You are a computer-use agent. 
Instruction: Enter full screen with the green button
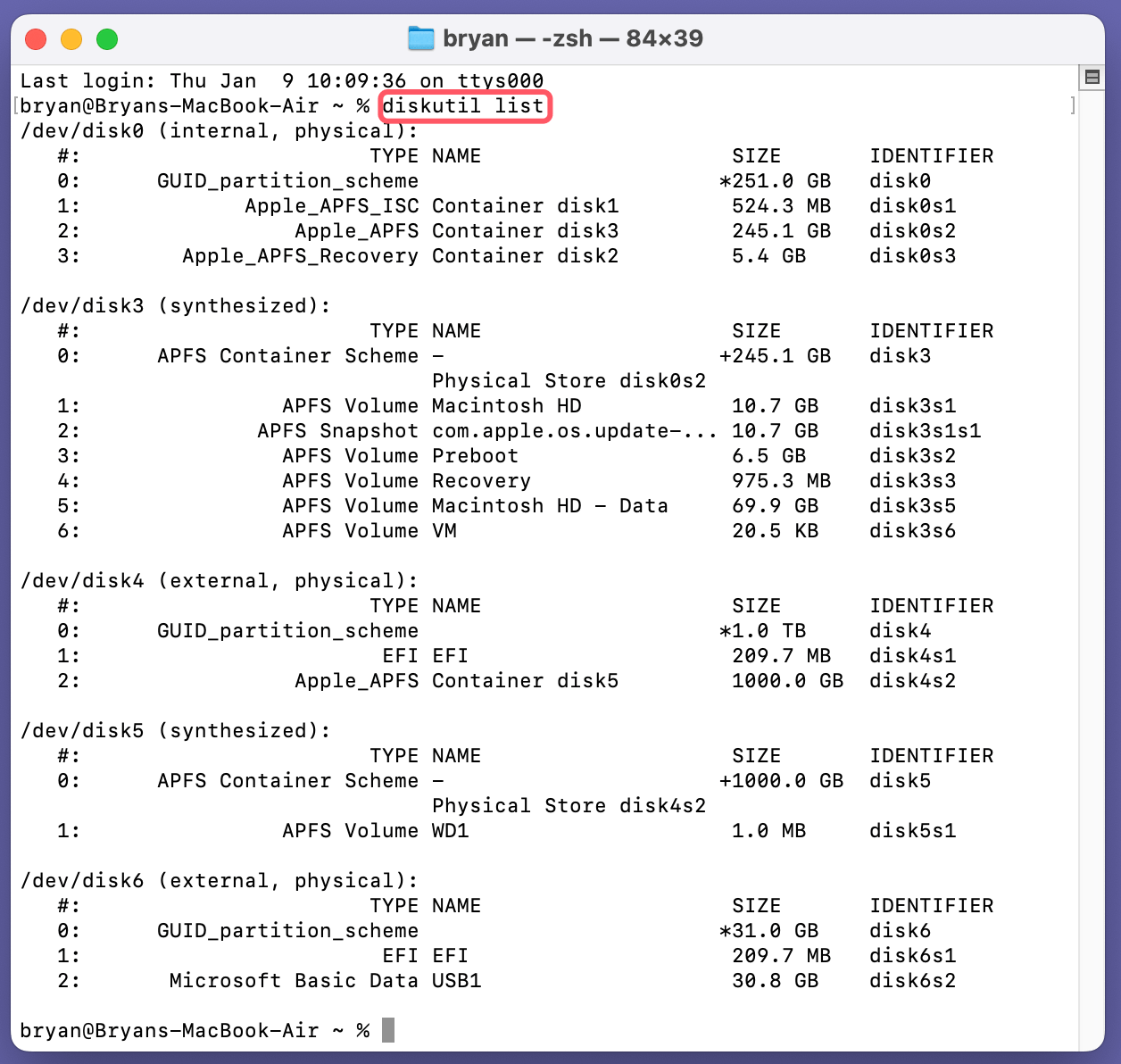coord(105,38)
